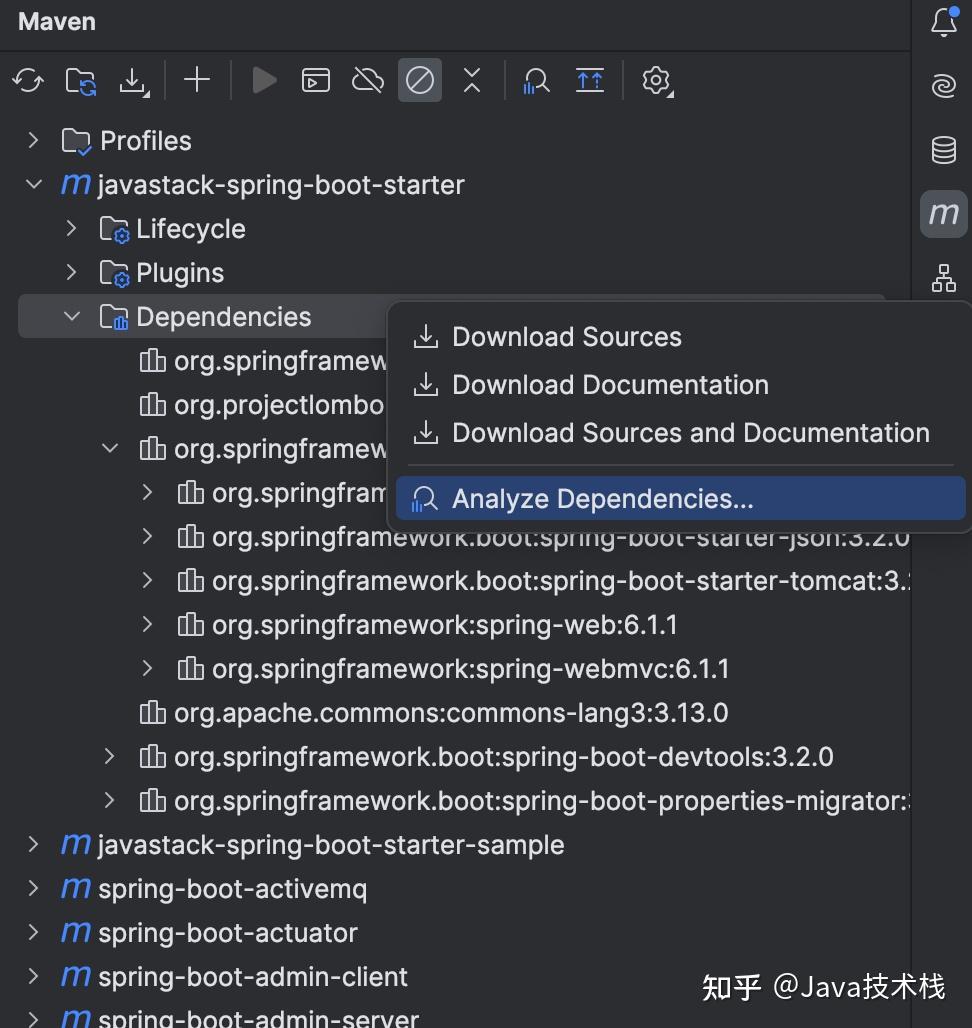Open the Execute Maven Goal icon

click(316, 80)
